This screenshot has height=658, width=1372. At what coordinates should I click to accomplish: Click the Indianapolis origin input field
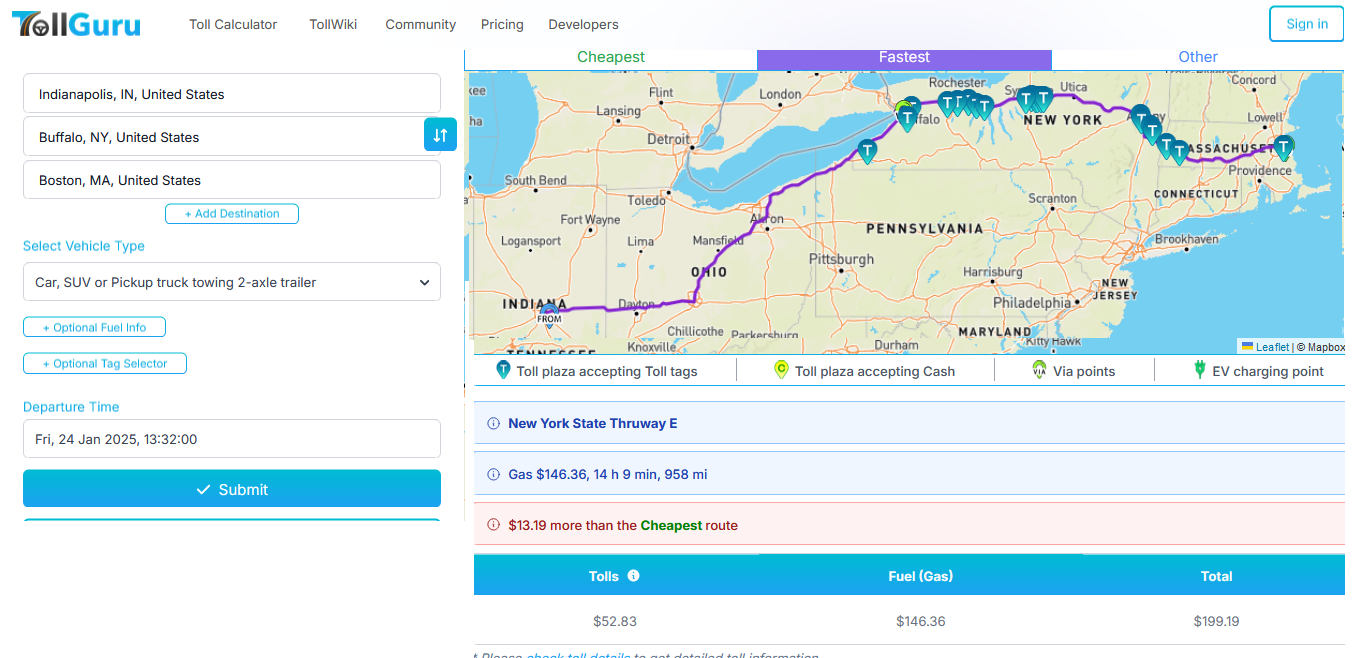(232, 94)
